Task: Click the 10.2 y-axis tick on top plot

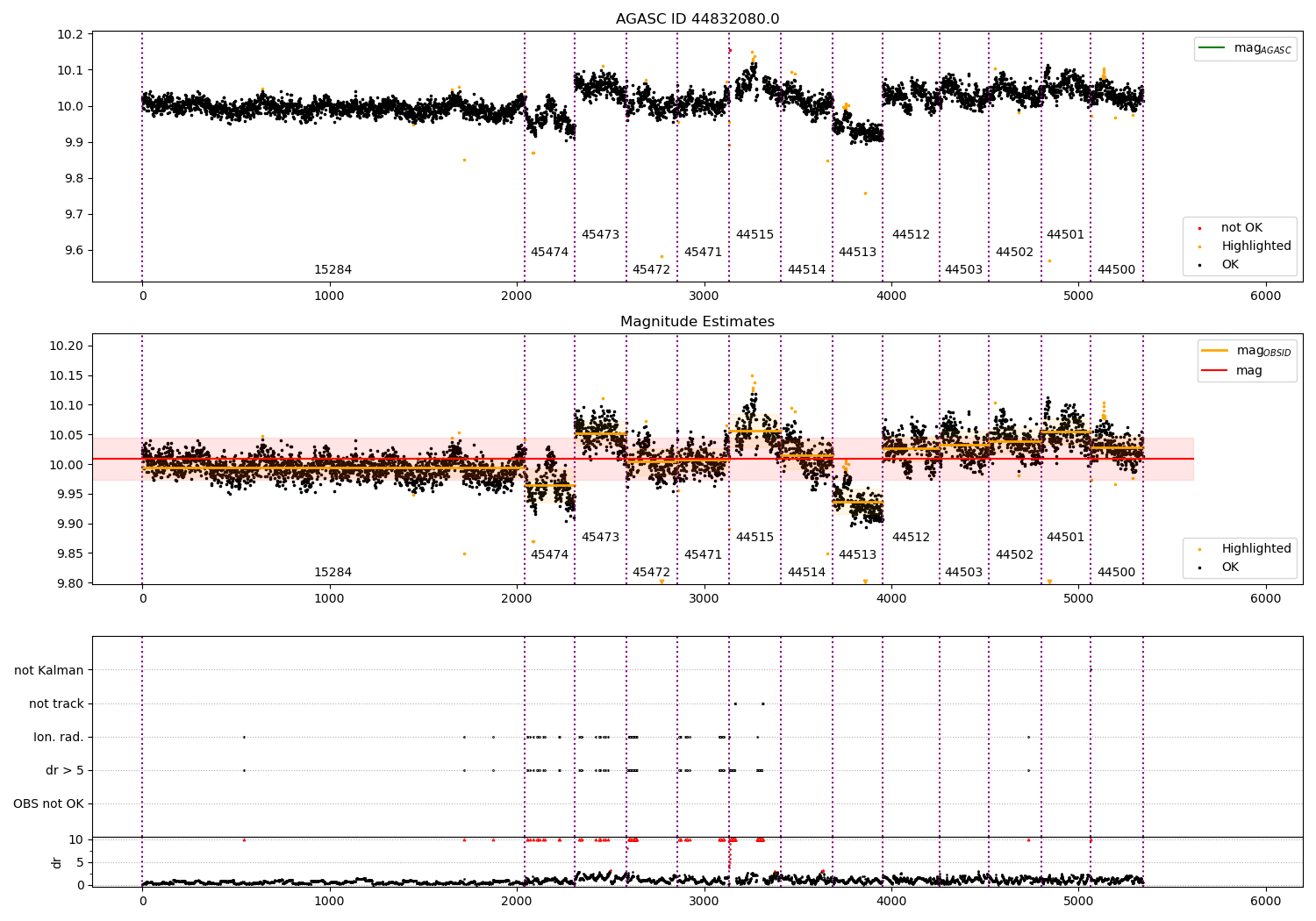Action: [x=71, y=34]
